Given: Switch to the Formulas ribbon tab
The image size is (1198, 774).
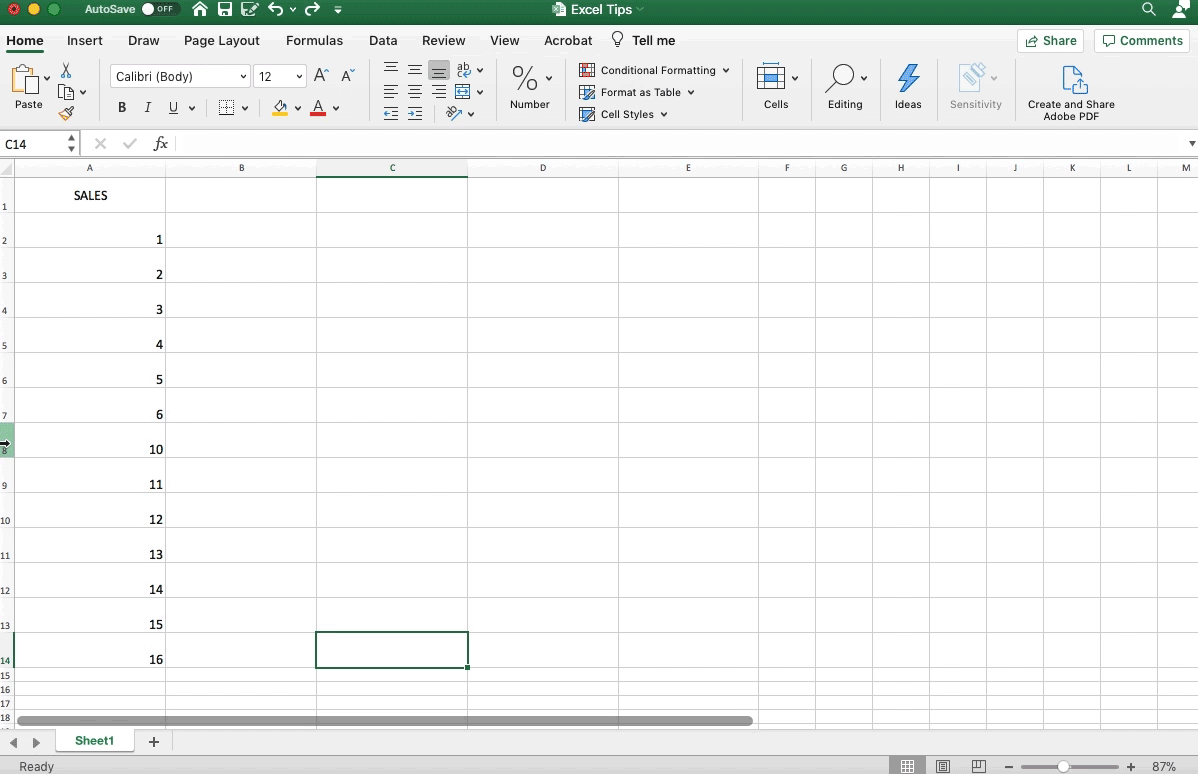Looking at the screenshot, I should (x=314, y=41).
